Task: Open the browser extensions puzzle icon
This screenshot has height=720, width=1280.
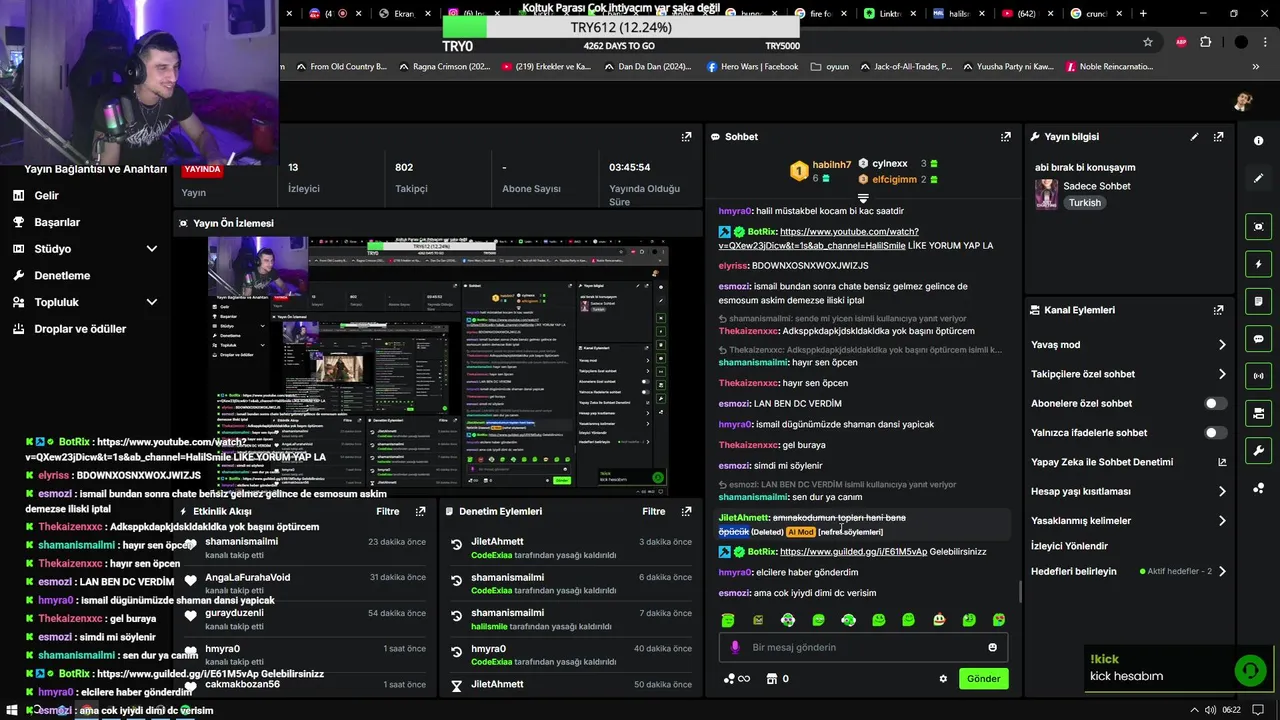Action: pos(1205,42)
